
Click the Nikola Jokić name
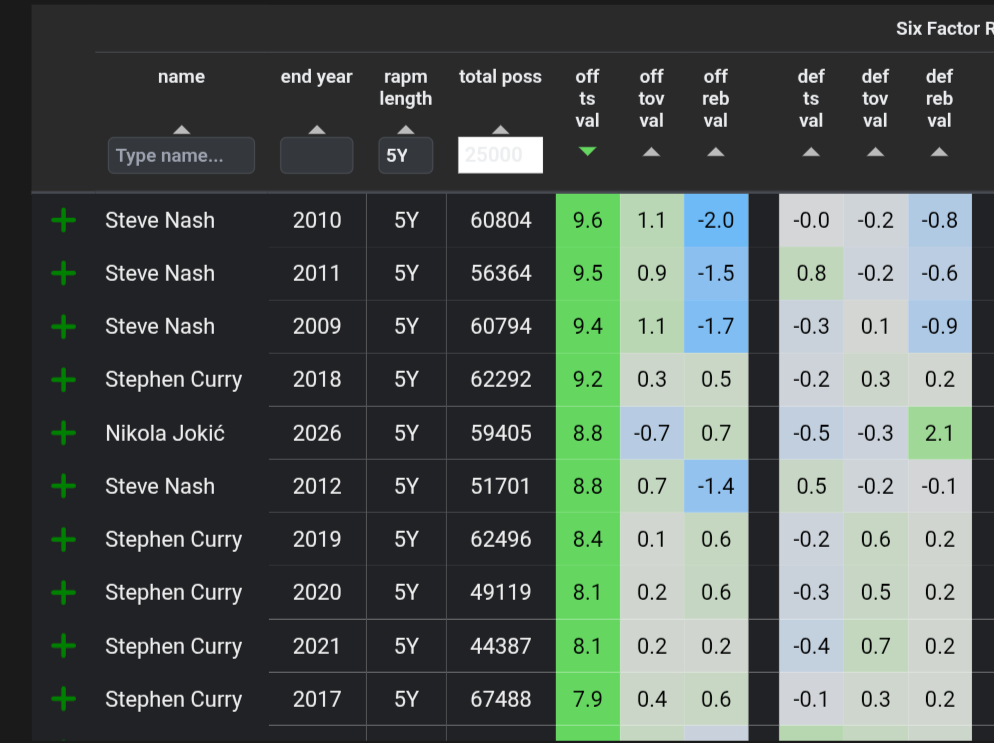point(165,433)
